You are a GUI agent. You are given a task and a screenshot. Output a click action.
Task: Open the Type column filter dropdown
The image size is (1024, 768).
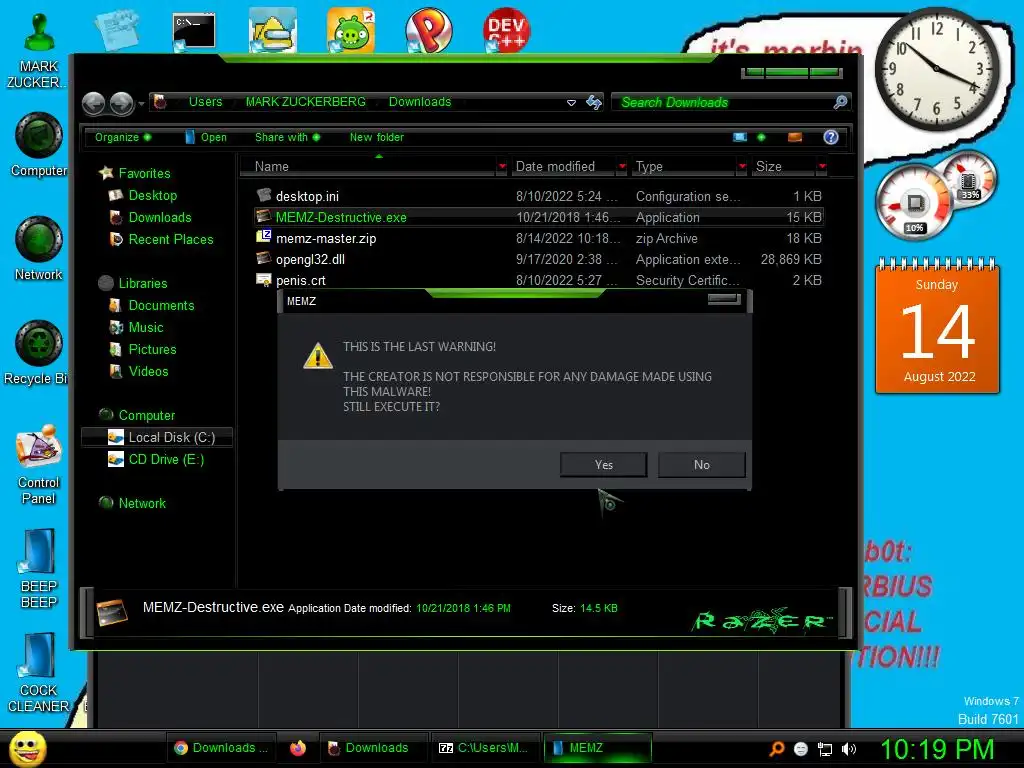[x=742, y=167]
